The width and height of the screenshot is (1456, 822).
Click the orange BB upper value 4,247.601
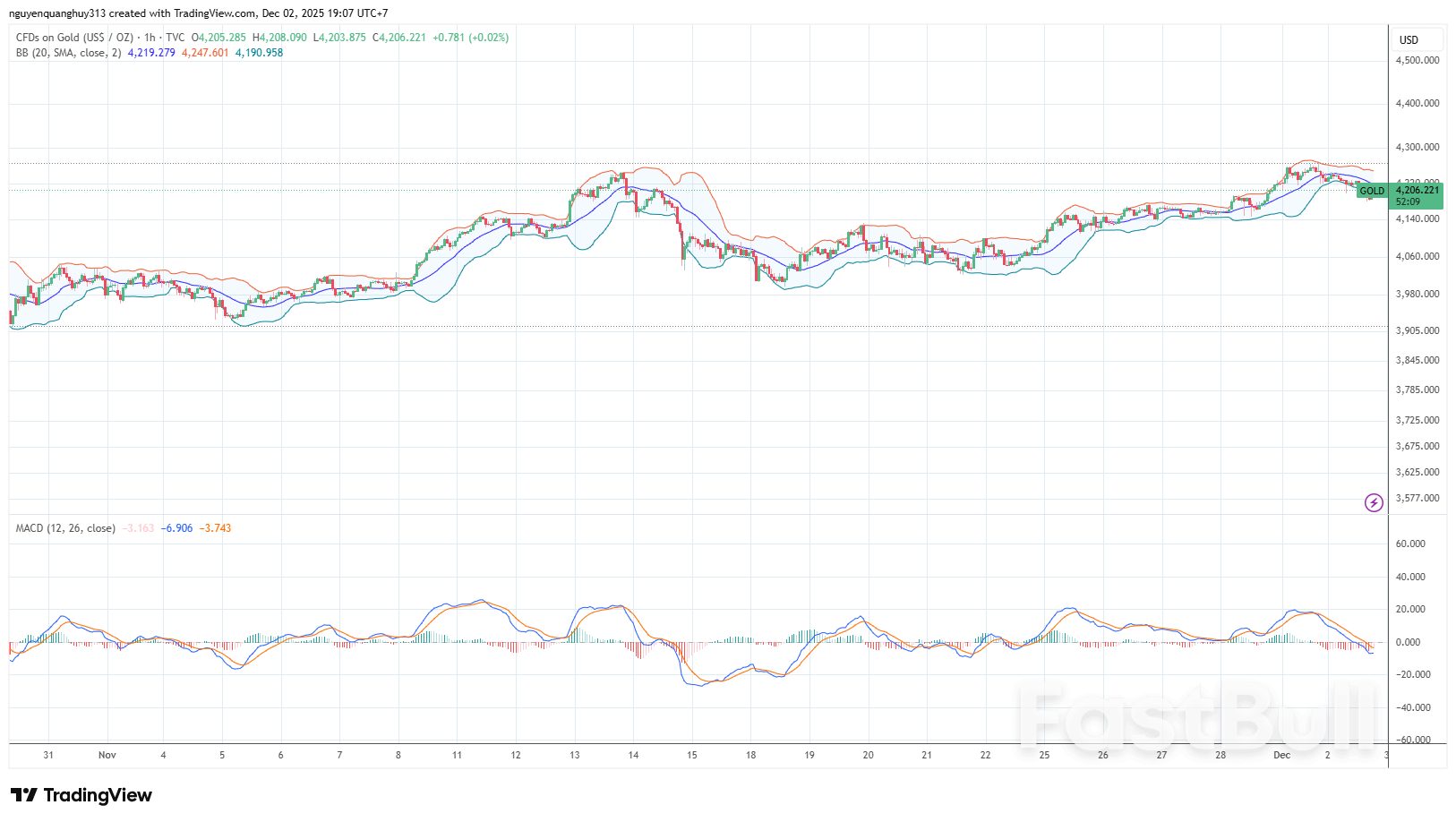205,53
